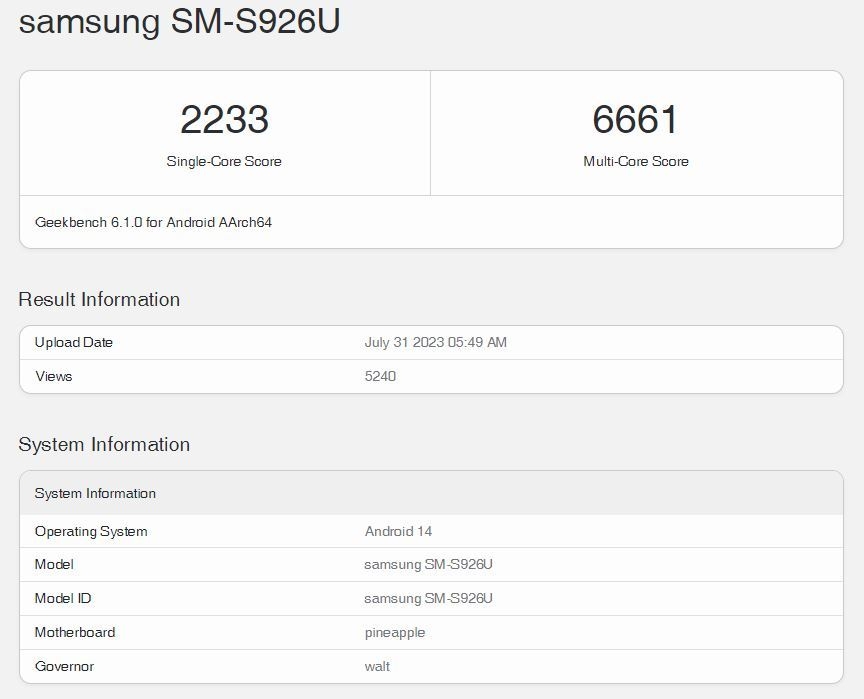Click the Multi-Core Score label
864x699 pixels.
[636, 161]
